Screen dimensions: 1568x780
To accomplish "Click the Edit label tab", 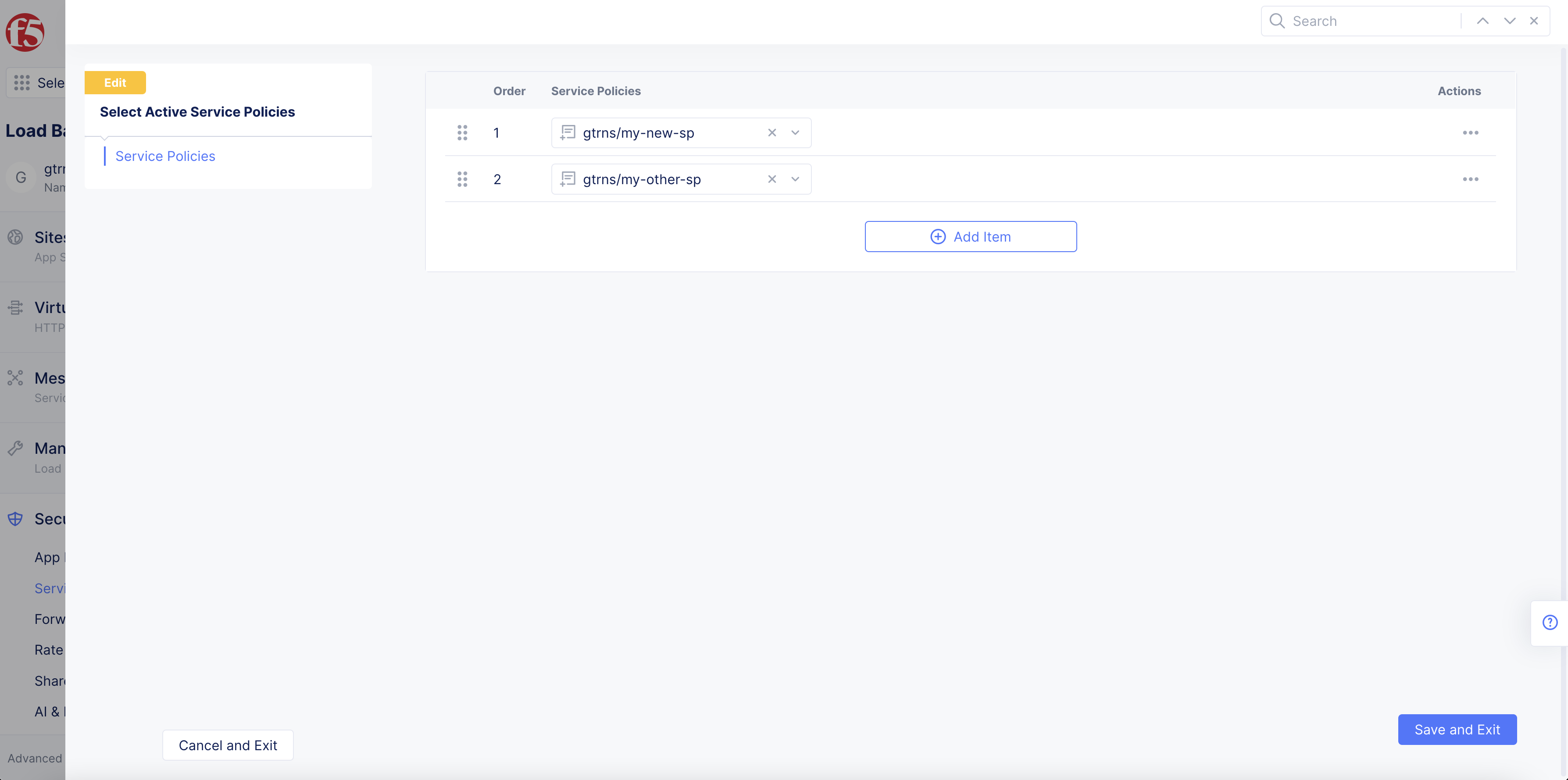I will click(115, 83).
